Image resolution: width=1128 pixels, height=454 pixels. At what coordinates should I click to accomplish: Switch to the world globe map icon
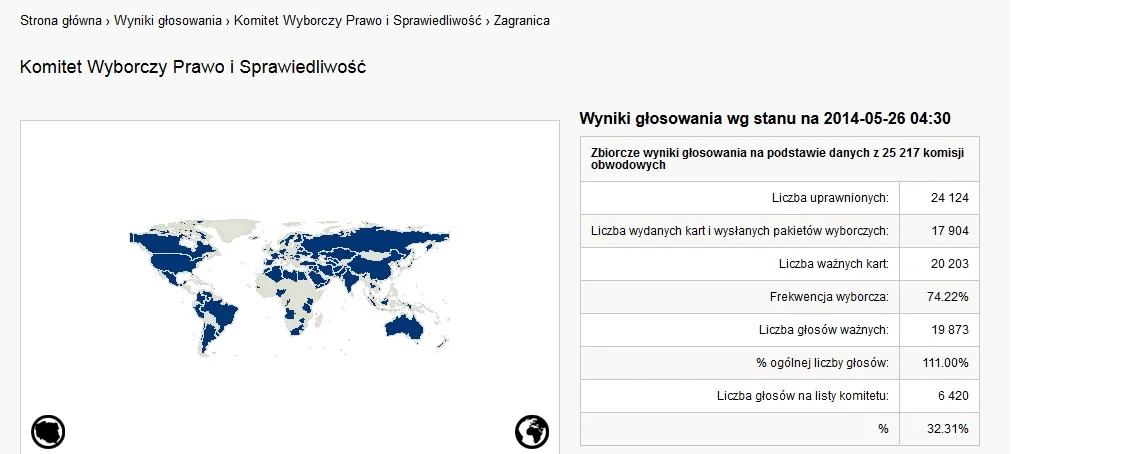(532, 432)
